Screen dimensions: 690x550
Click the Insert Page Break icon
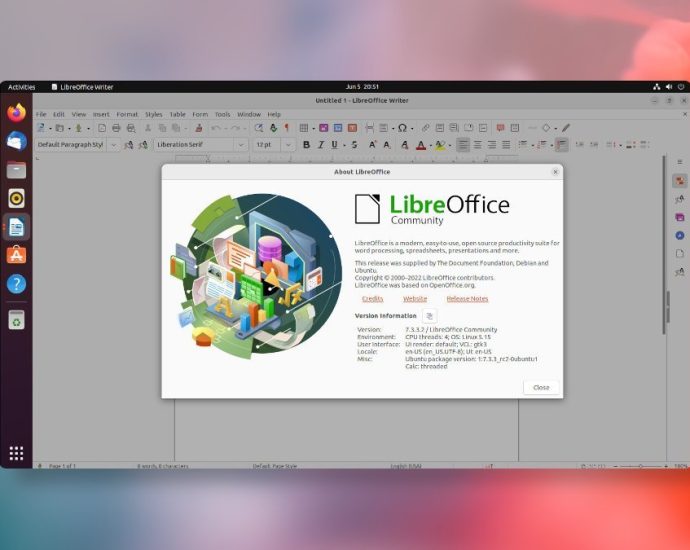pos(370,128)
